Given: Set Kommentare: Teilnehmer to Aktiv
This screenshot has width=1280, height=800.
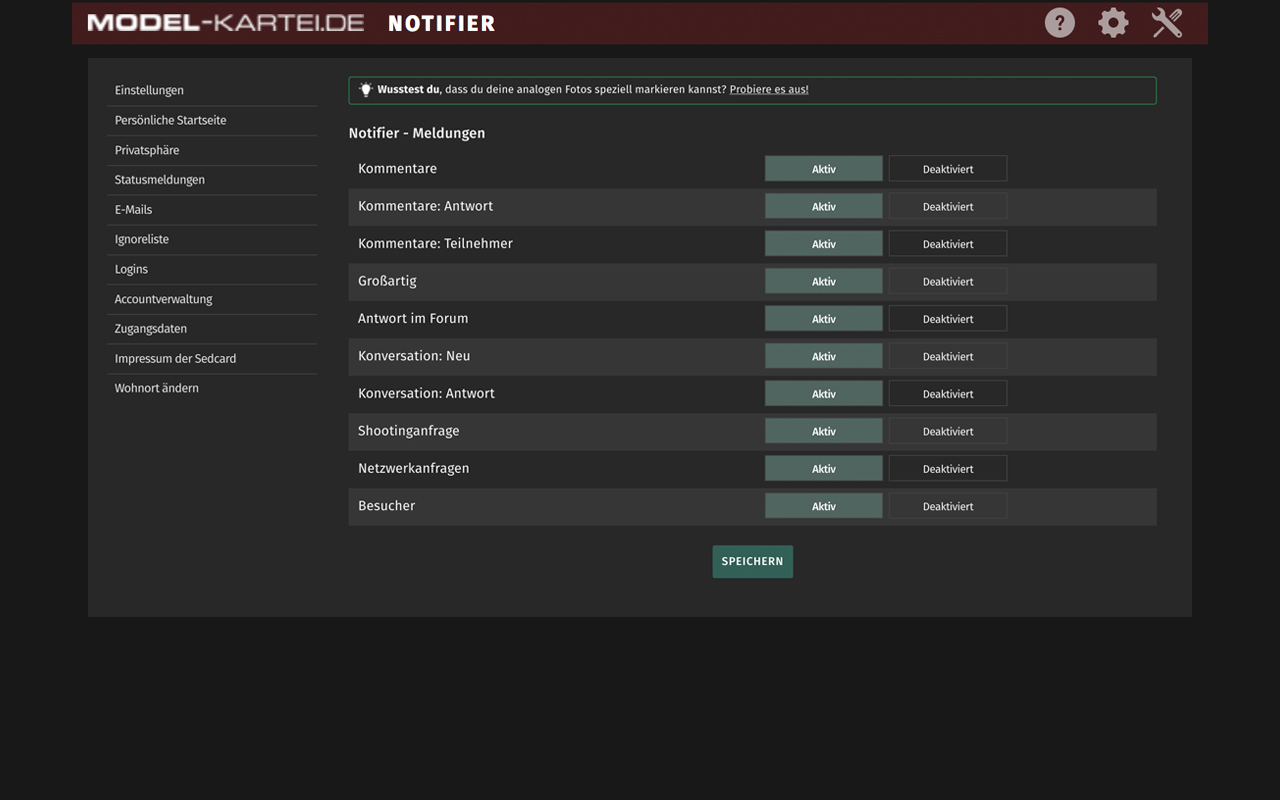Looking at the screenshot, I should pyautogui.click(x=824, y=244).
